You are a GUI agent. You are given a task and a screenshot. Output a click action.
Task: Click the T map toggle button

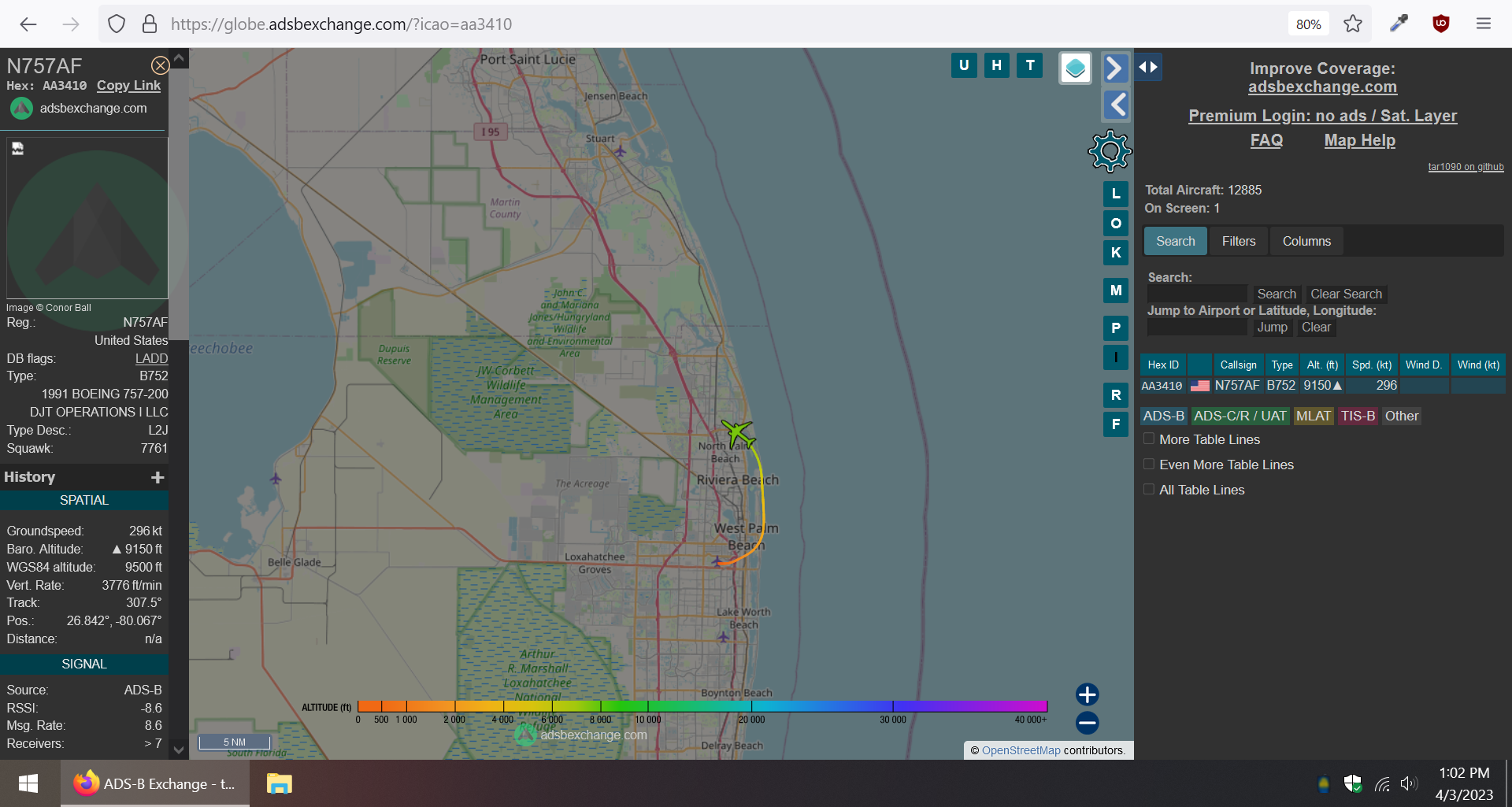tap(1030, 65)
